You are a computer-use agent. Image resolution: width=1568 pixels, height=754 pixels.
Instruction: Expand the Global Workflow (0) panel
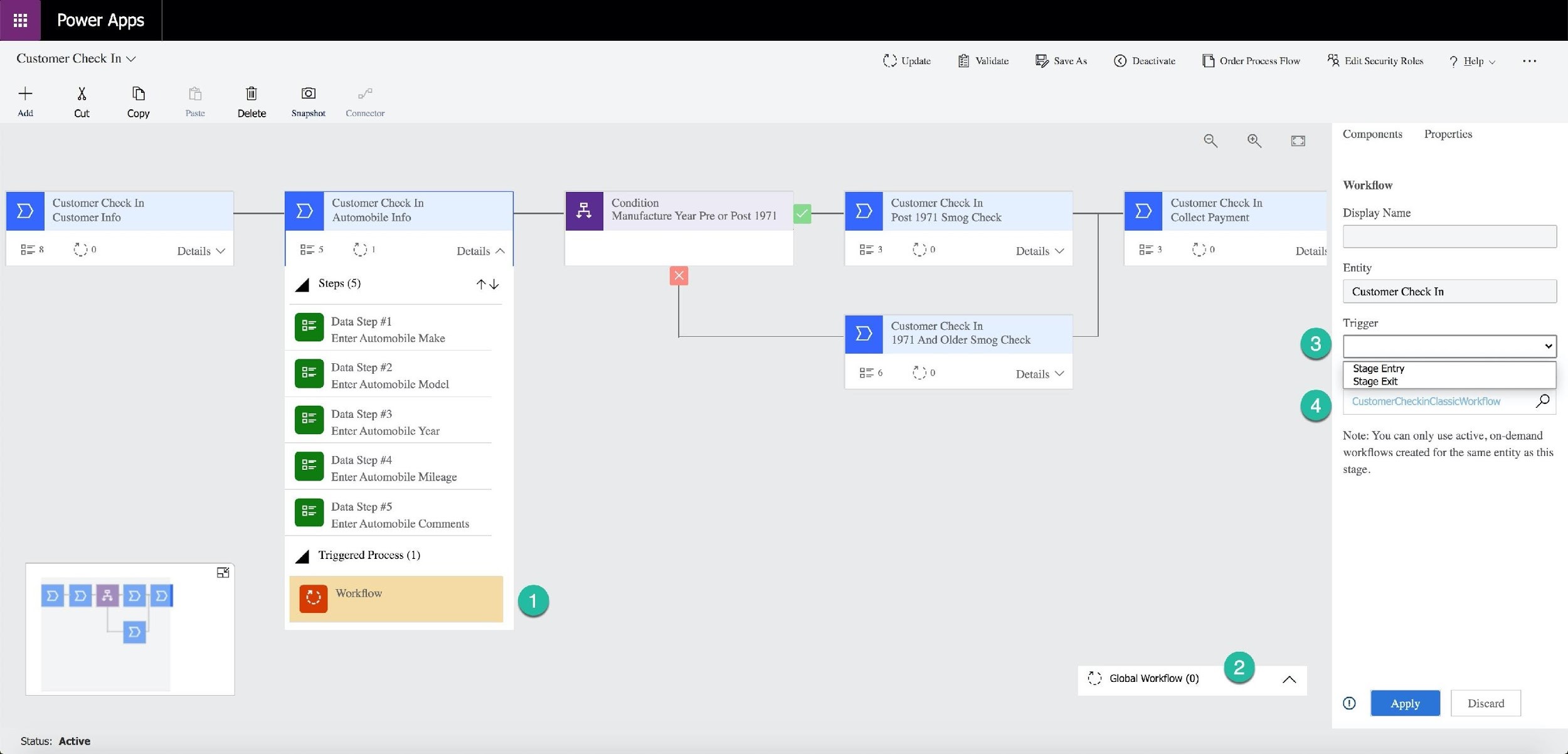1289,680
